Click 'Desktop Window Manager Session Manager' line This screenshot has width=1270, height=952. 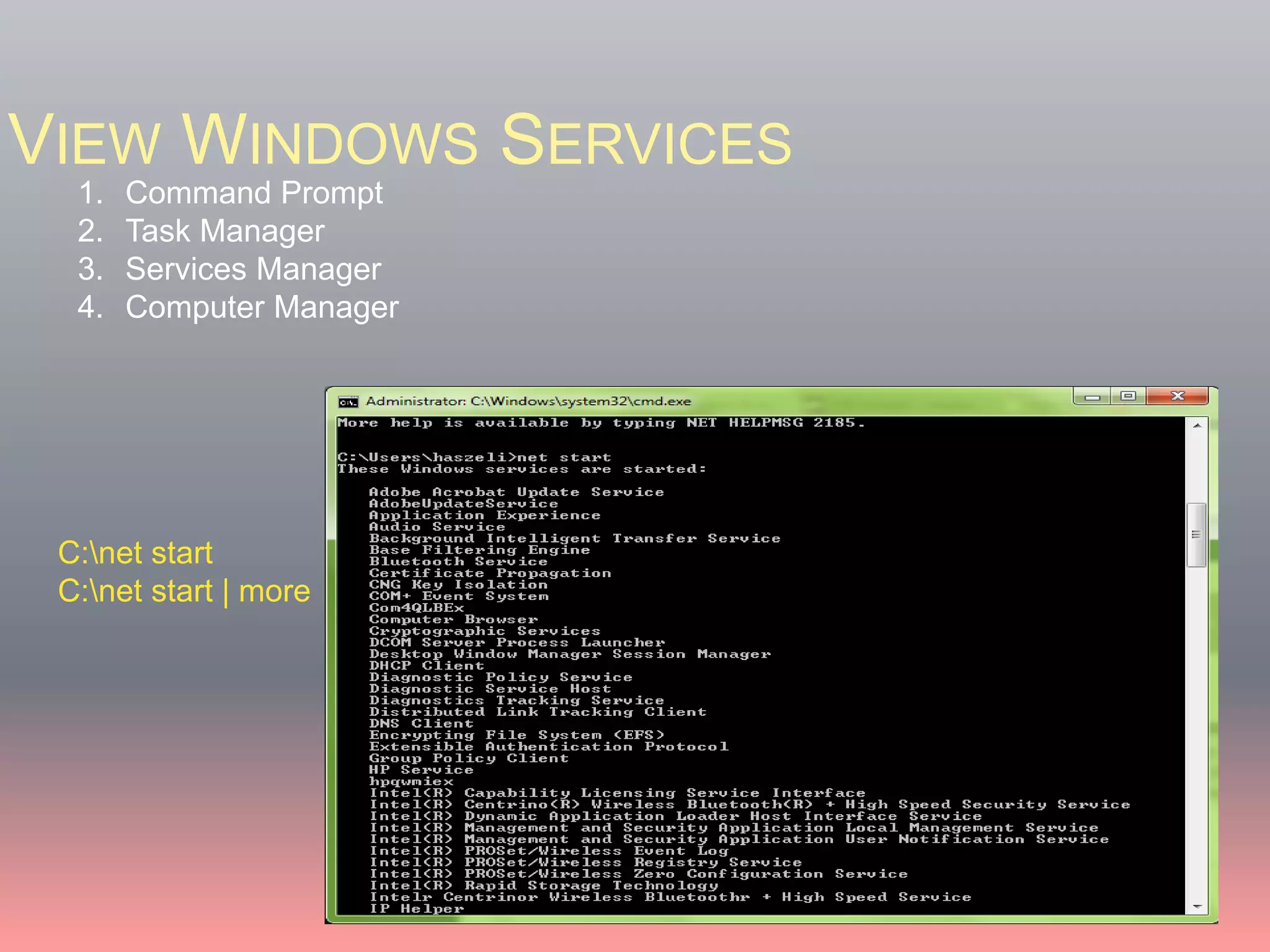coord(570,654)
